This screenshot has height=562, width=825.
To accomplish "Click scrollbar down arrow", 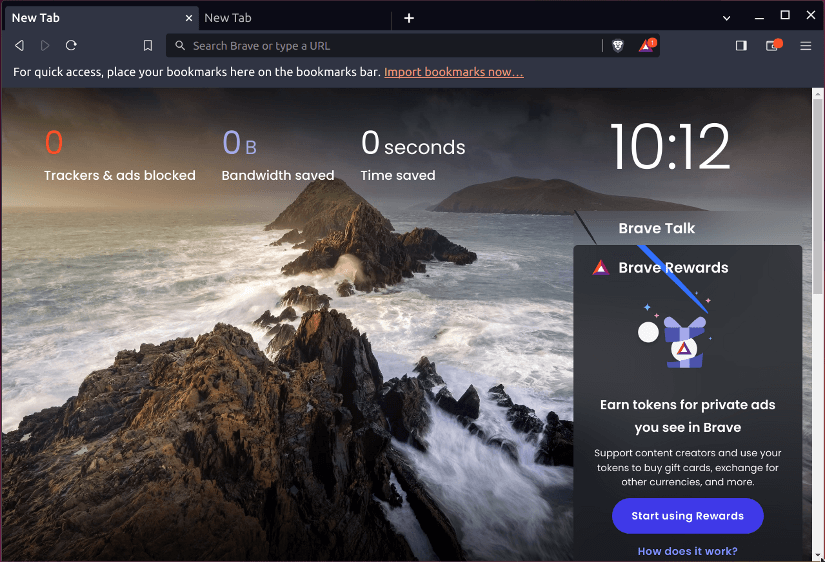I will tap(818, 555).
